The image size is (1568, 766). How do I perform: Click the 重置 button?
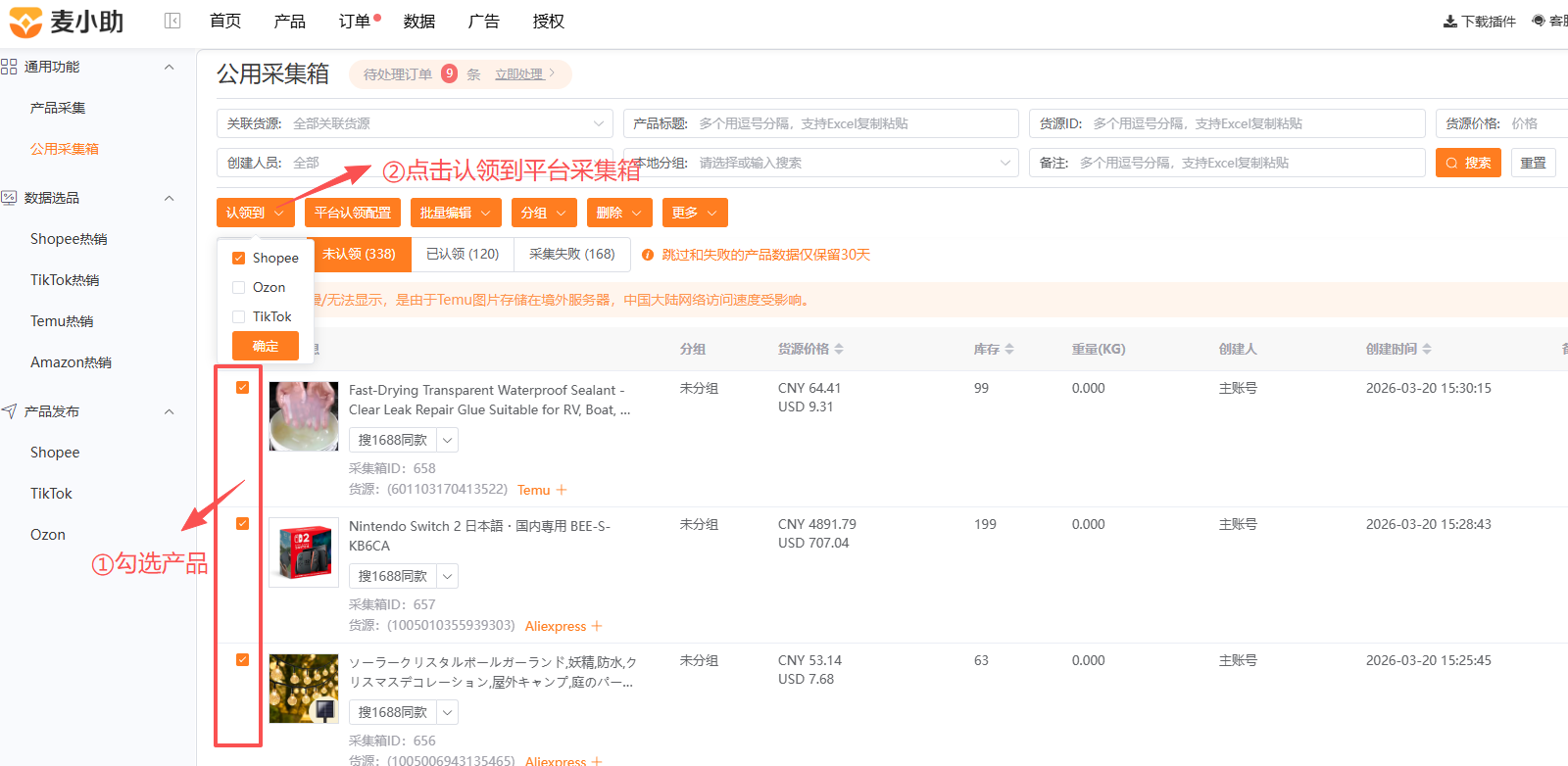tap(1534, 163)
